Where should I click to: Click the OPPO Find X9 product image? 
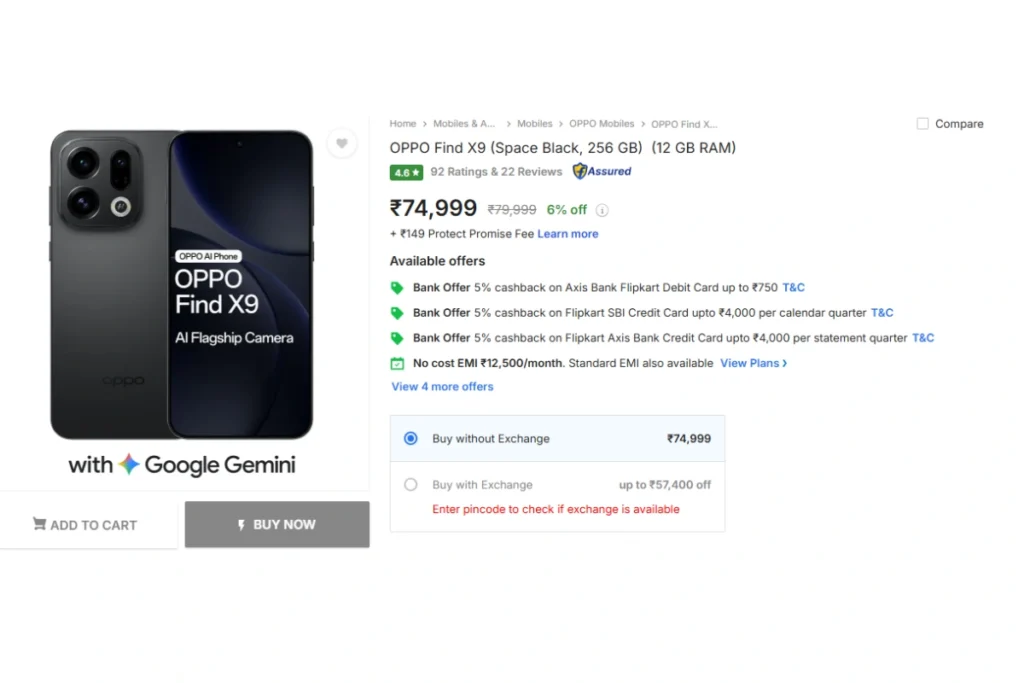tap(182, 285)
